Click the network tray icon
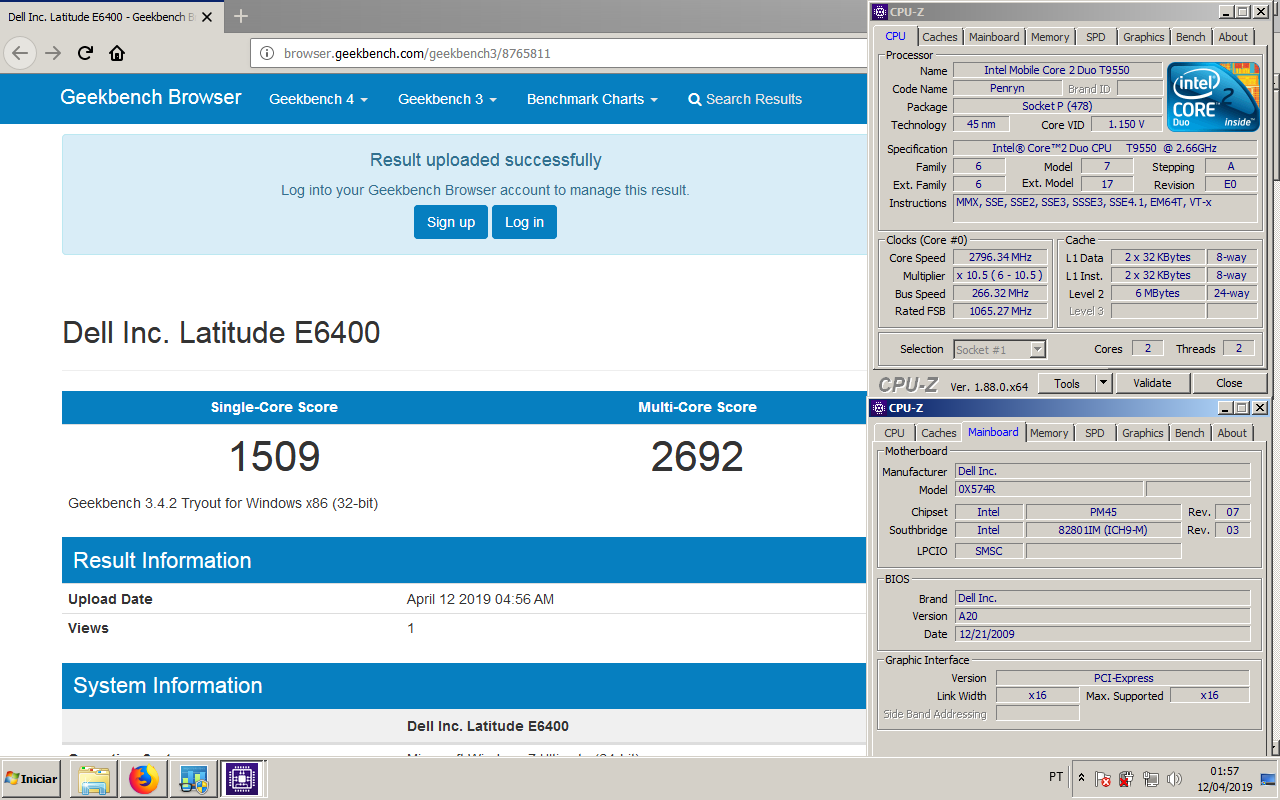The image size is (1280, 800). pyautogui.click(x=1150, y=779)
